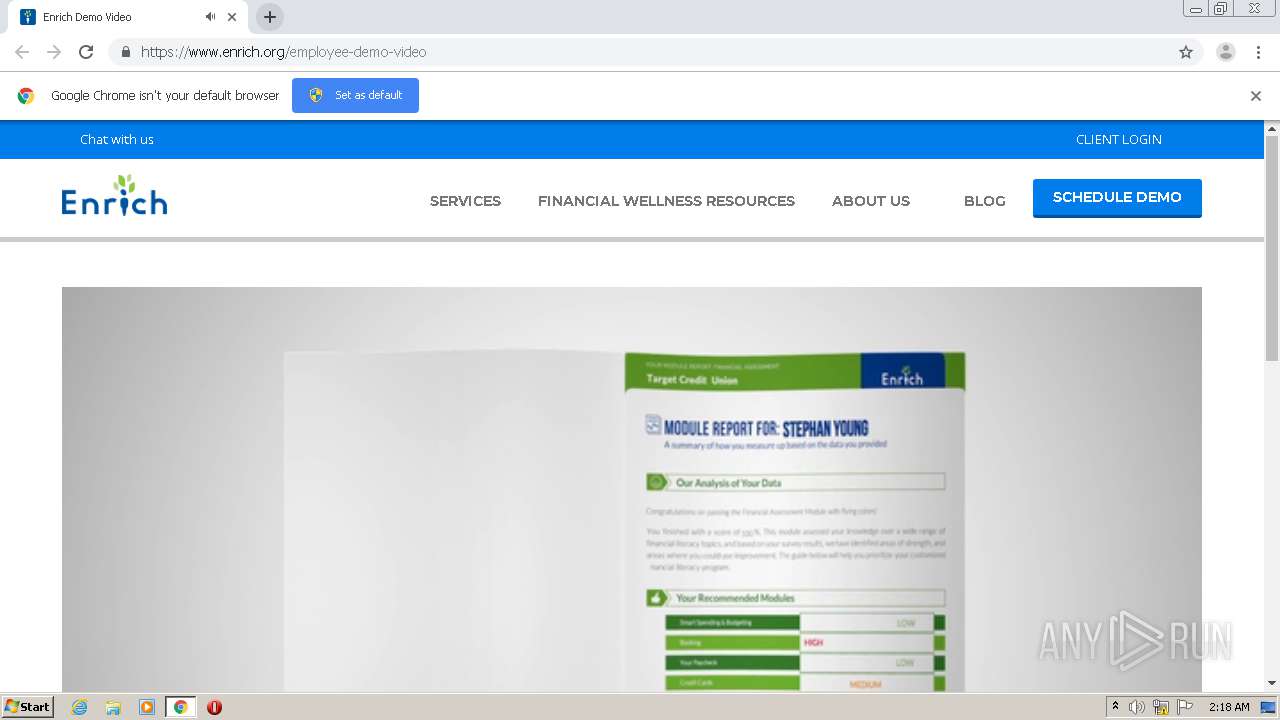This screenshot has width=1280, height=720.
Task: Click scrollbar down arrow
Action: tap(1272, 684)
